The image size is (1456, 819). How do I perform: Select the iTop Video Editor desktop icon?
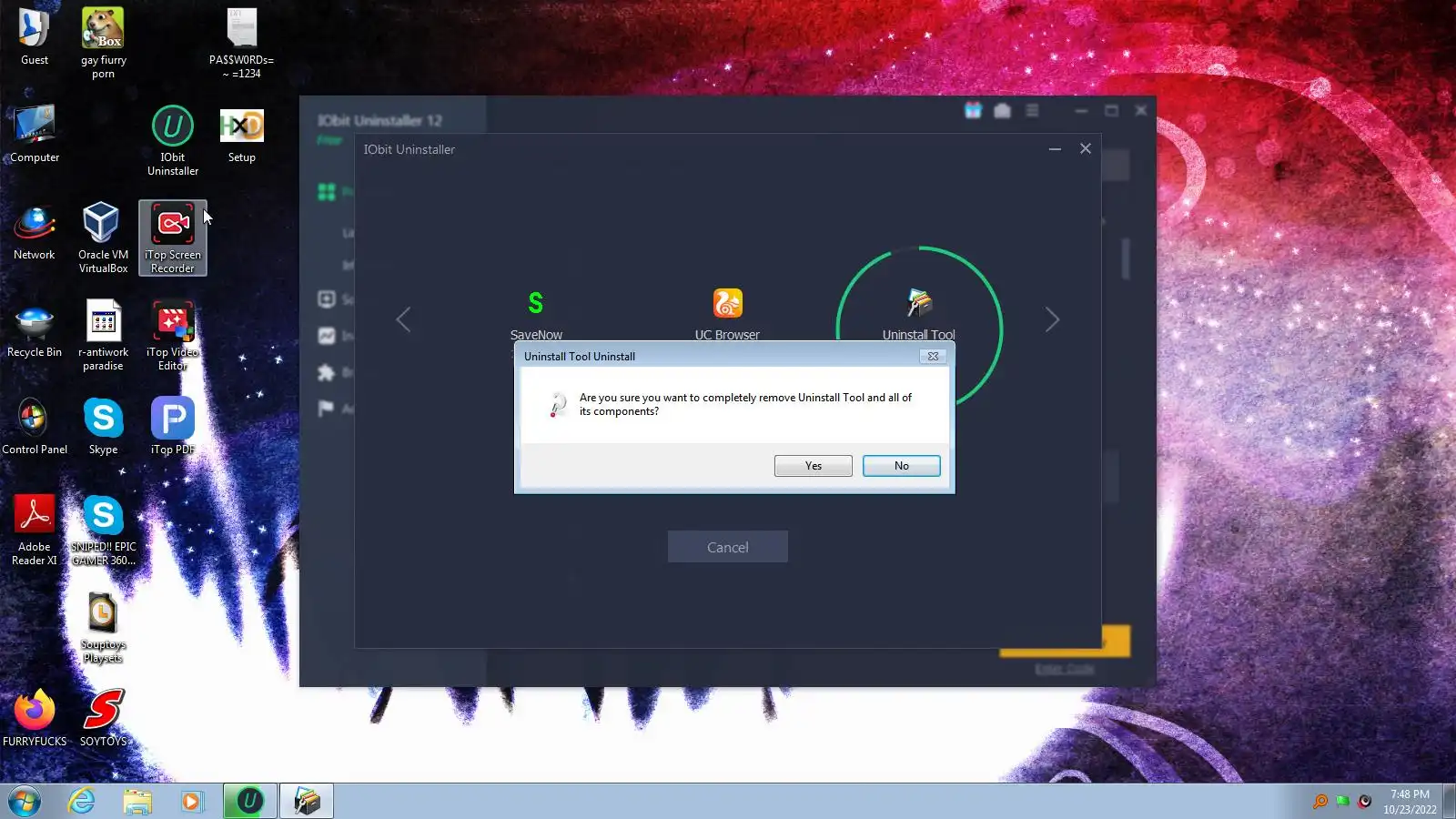click(x=173, y=335)
